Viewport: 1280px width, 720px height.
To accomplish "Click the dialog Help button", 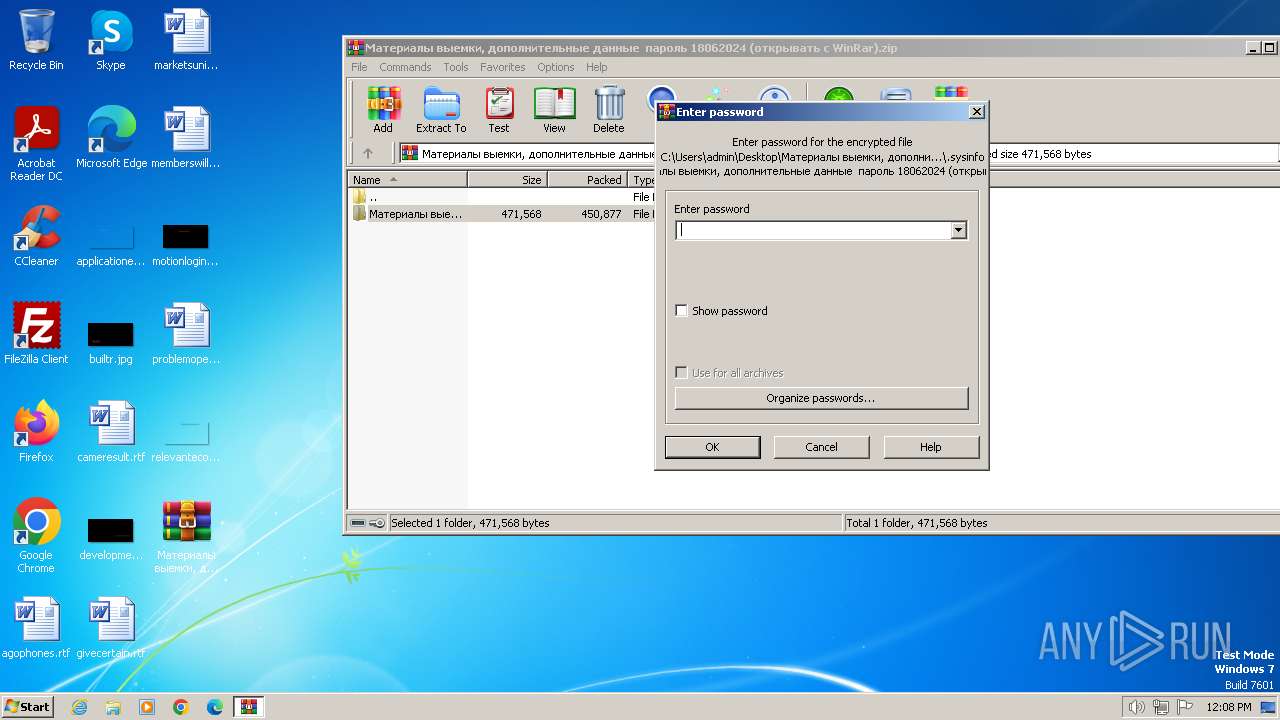I will pyautogui.click(x=930, y=447).
